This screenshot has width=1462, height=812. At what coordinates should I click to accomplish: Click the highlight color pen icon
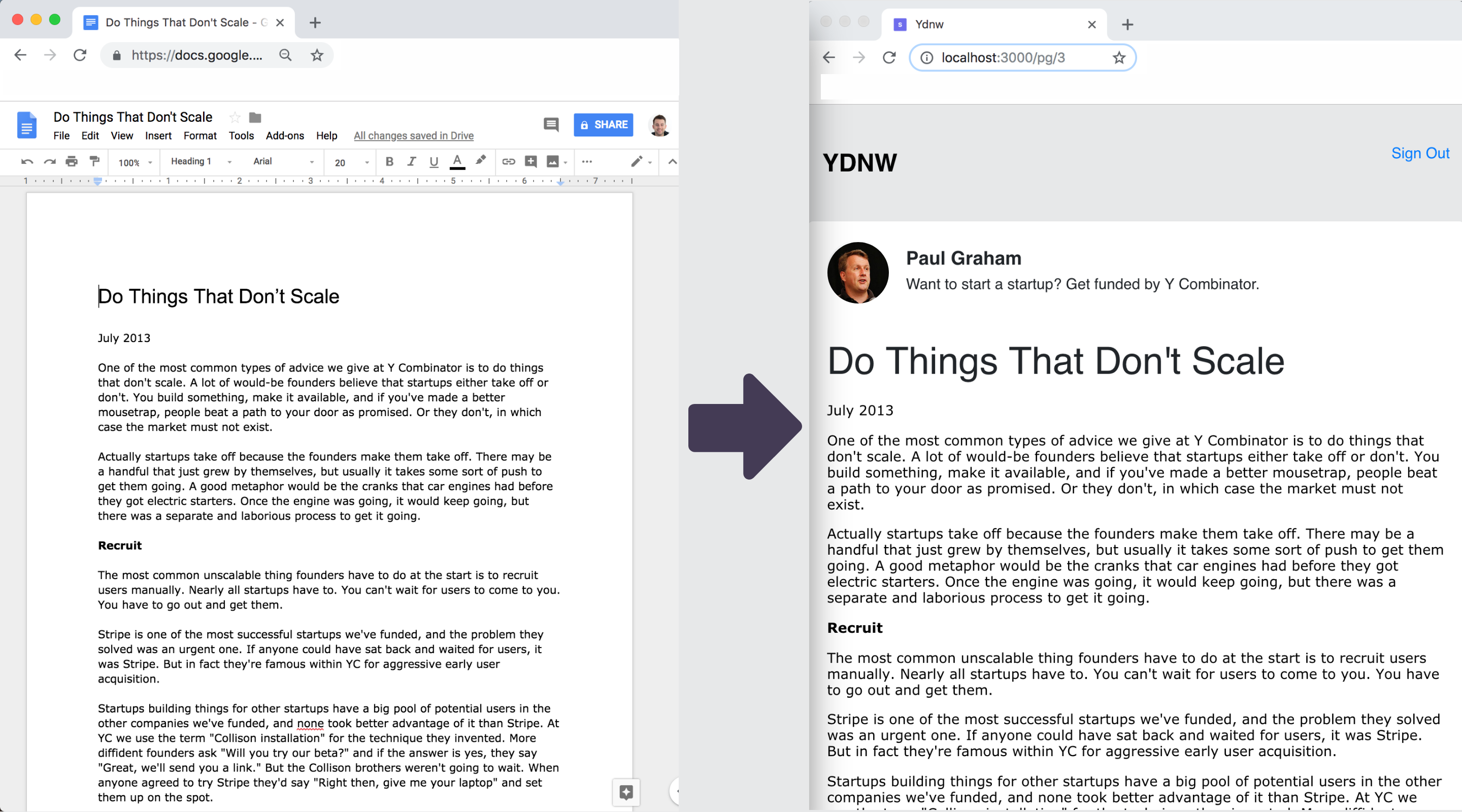click(x=481, y=160)
